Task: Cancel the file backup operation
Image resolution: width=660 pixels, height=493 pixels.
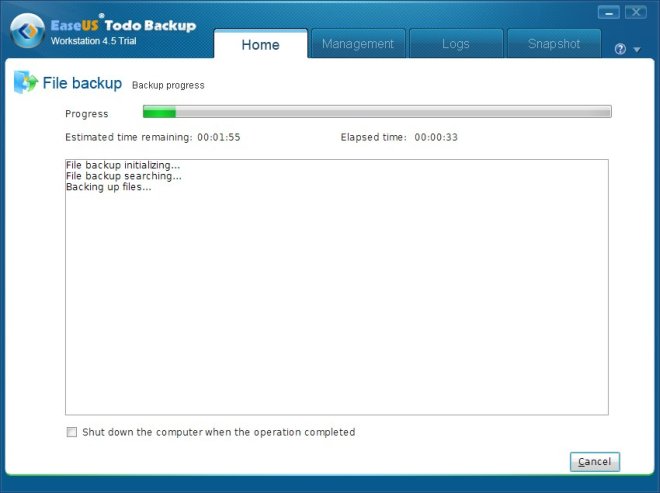Action: [594, 462]
